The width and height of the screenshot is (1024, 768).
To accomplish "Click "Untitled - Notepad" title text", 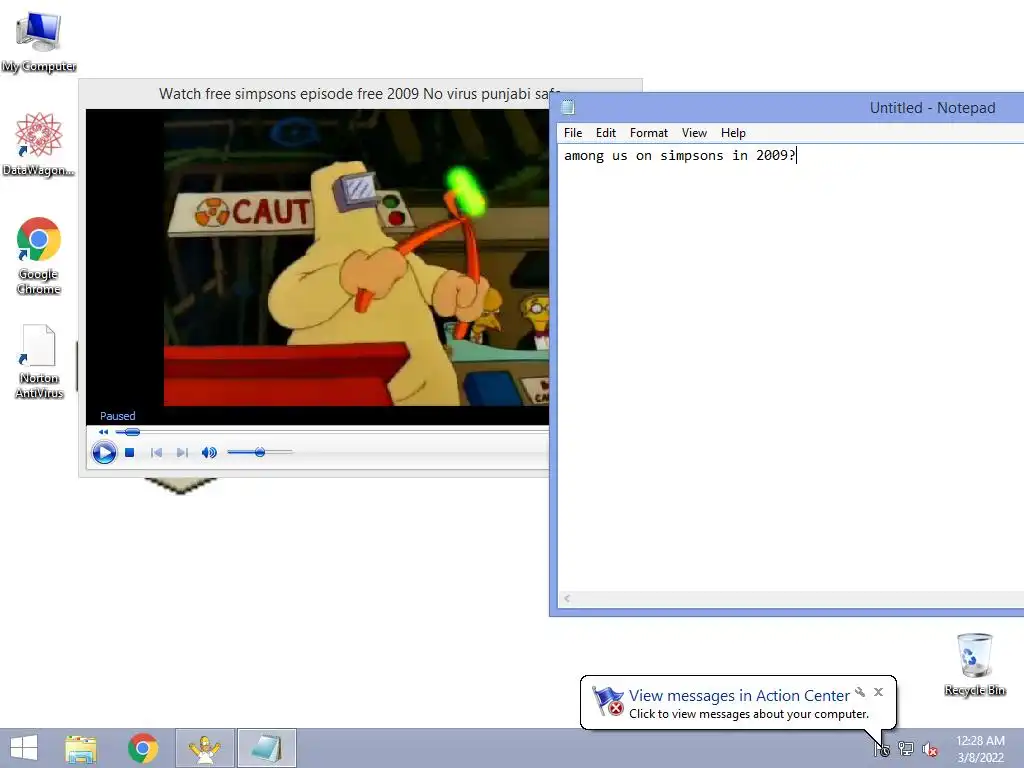I will (932, 108).
